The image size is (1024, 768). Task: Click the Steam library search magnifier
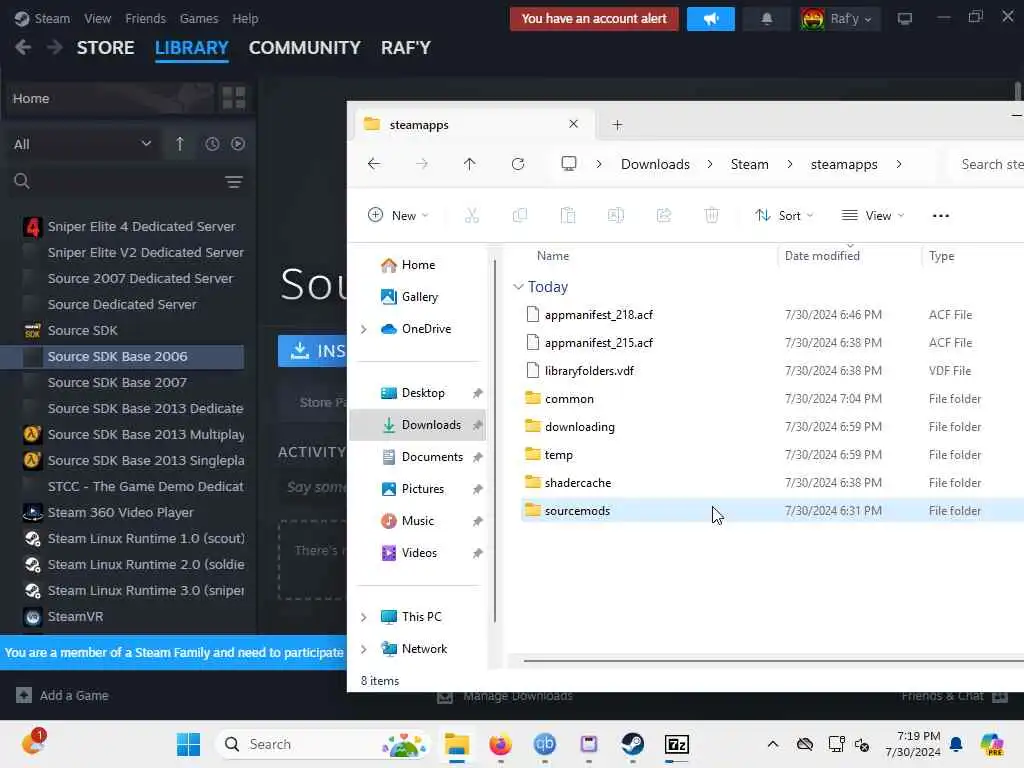coord(22,181)
